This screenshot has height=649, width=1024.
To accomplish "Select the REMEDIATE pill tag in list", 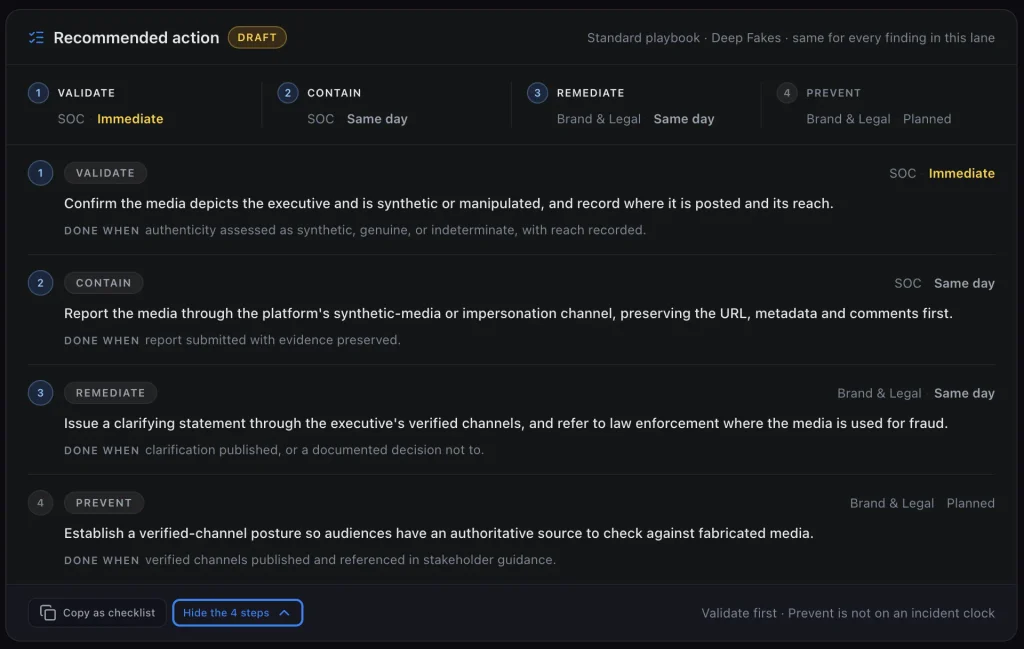I will tap(110, 392).
